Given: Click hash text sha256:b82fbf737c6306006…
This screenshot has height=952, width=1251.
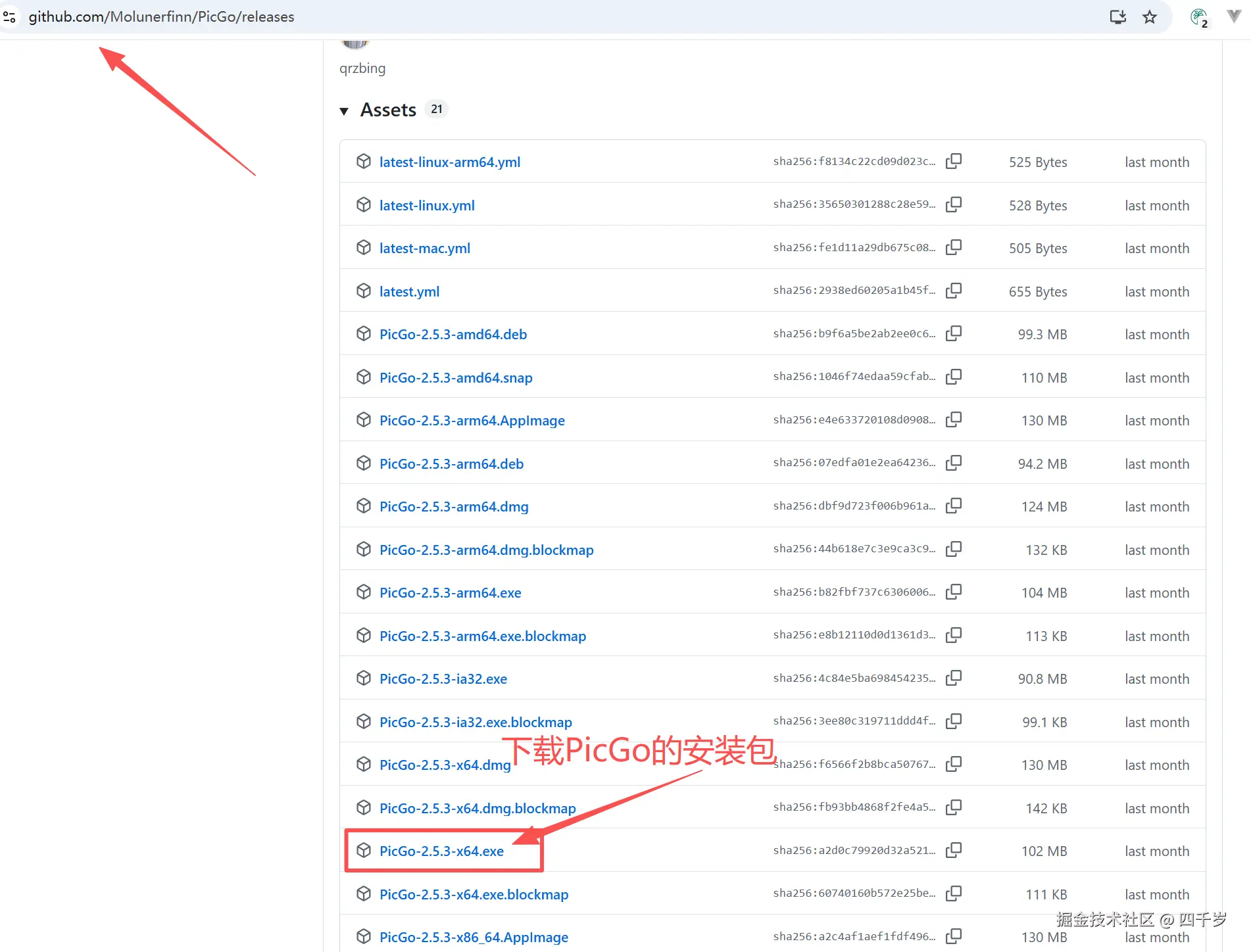Looking at the screenshot, I should (854, 592).
